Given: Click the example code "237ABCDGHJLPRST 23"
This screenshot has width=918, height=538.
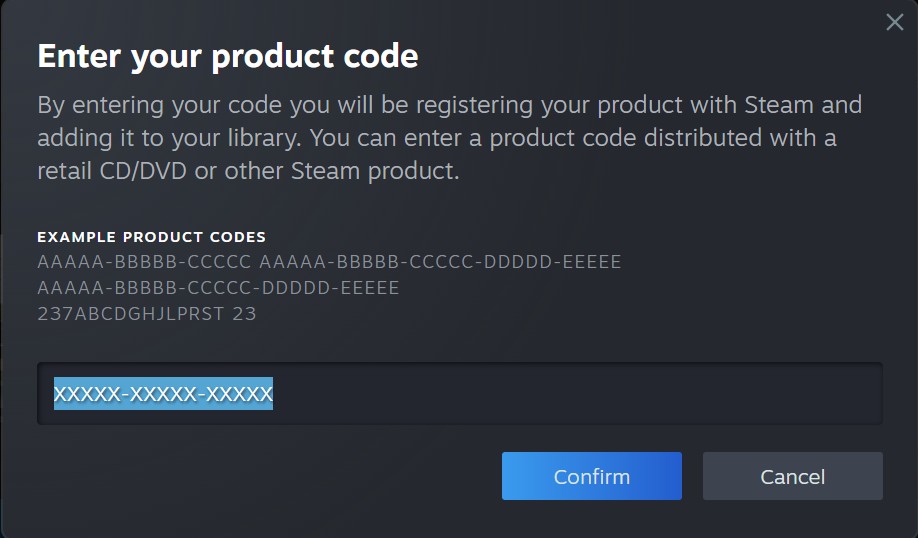Looking at the screenshot, I should coord(146,313).
